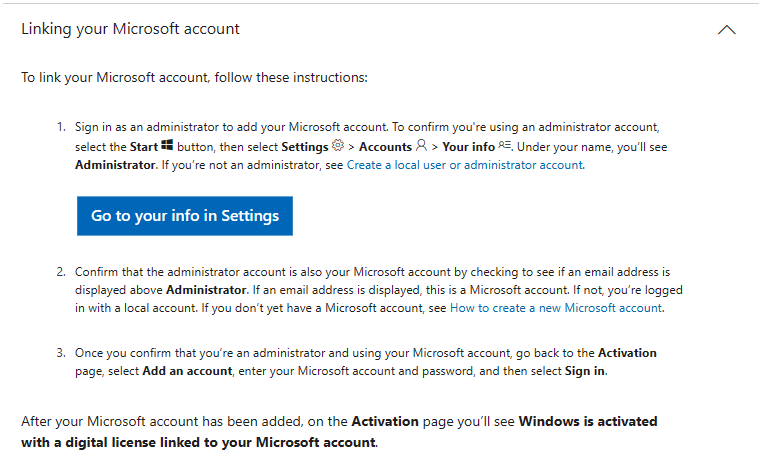Click the Settings gear icon
The image size is (764, 472).
point(338,145)
